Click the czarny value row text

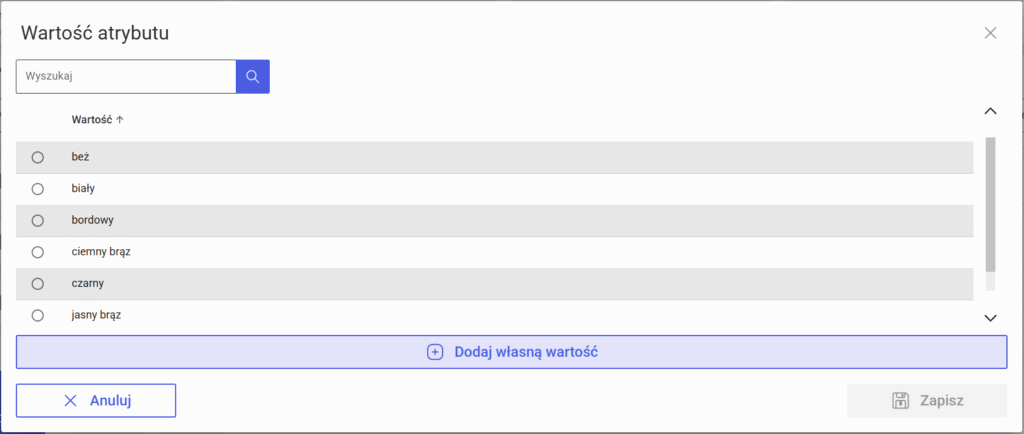tap(88, 284)
